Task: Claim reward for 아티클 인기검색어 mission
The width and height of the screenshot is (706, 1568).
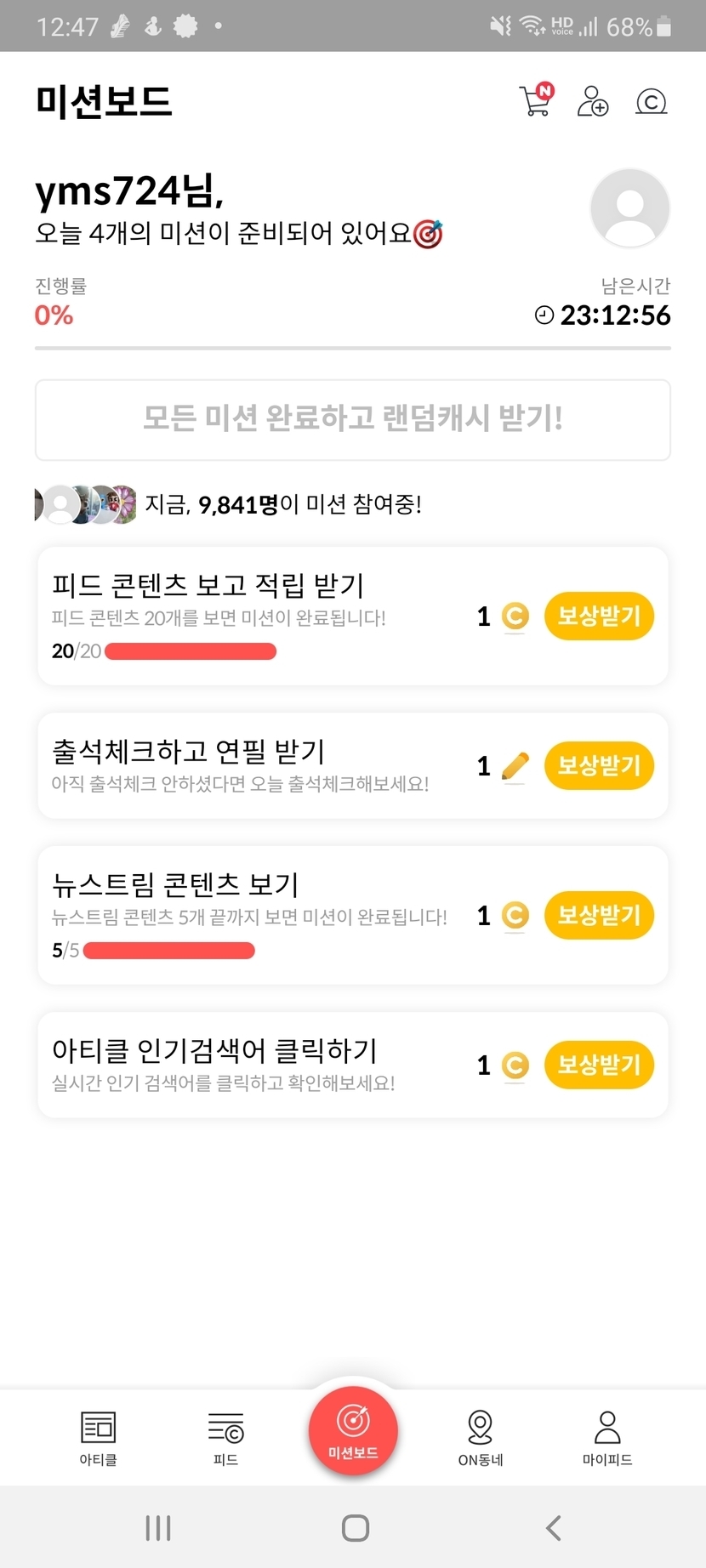Action: (x=599, y=1065)
